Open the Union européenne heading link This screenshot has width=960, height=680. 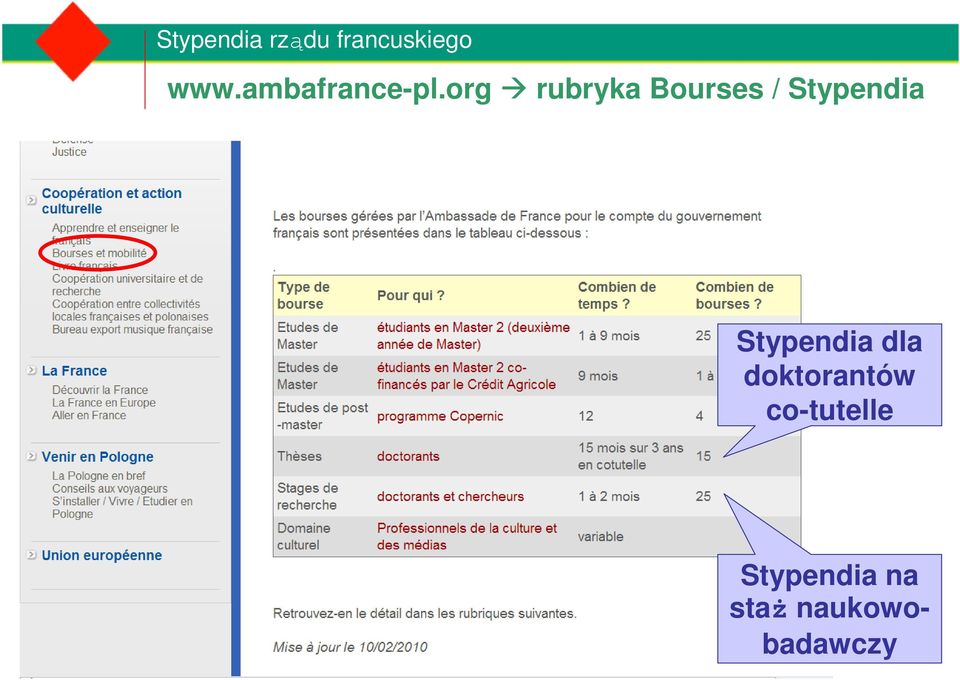tap(102, 555)
